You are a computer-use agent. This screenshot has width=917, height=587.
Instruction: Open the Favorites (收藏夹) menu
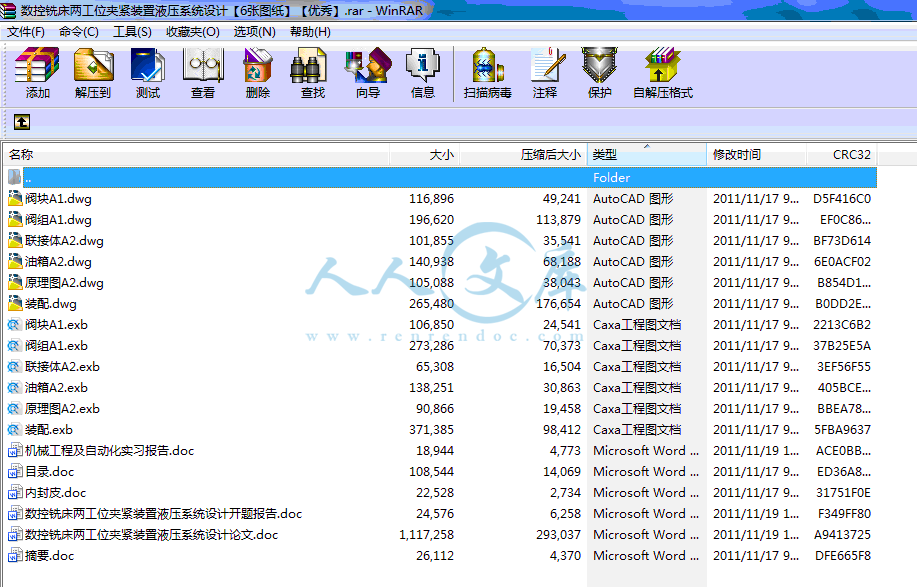click(x=192, y=32)
